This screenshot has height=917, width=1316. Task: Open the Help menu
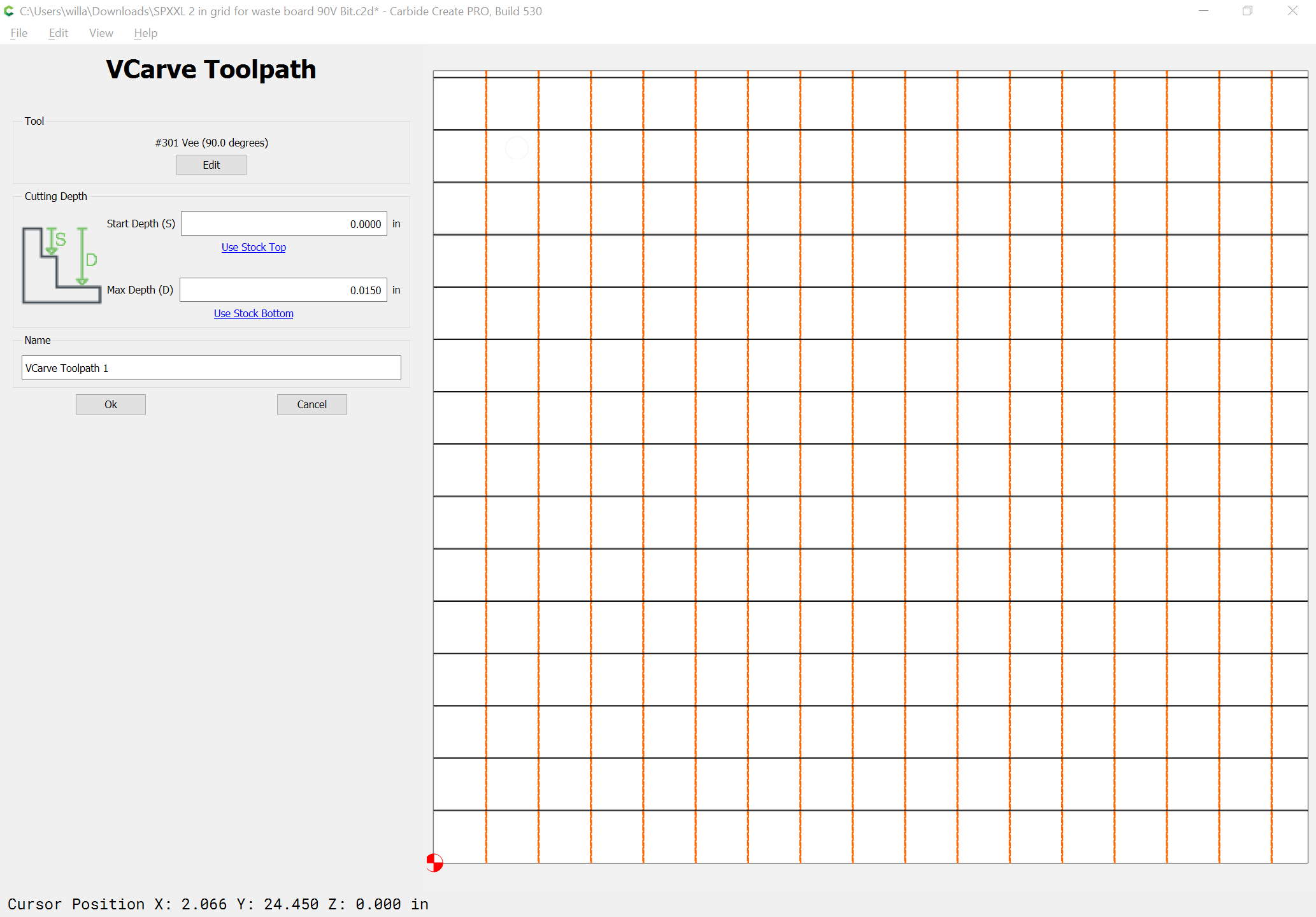point(145,33)
